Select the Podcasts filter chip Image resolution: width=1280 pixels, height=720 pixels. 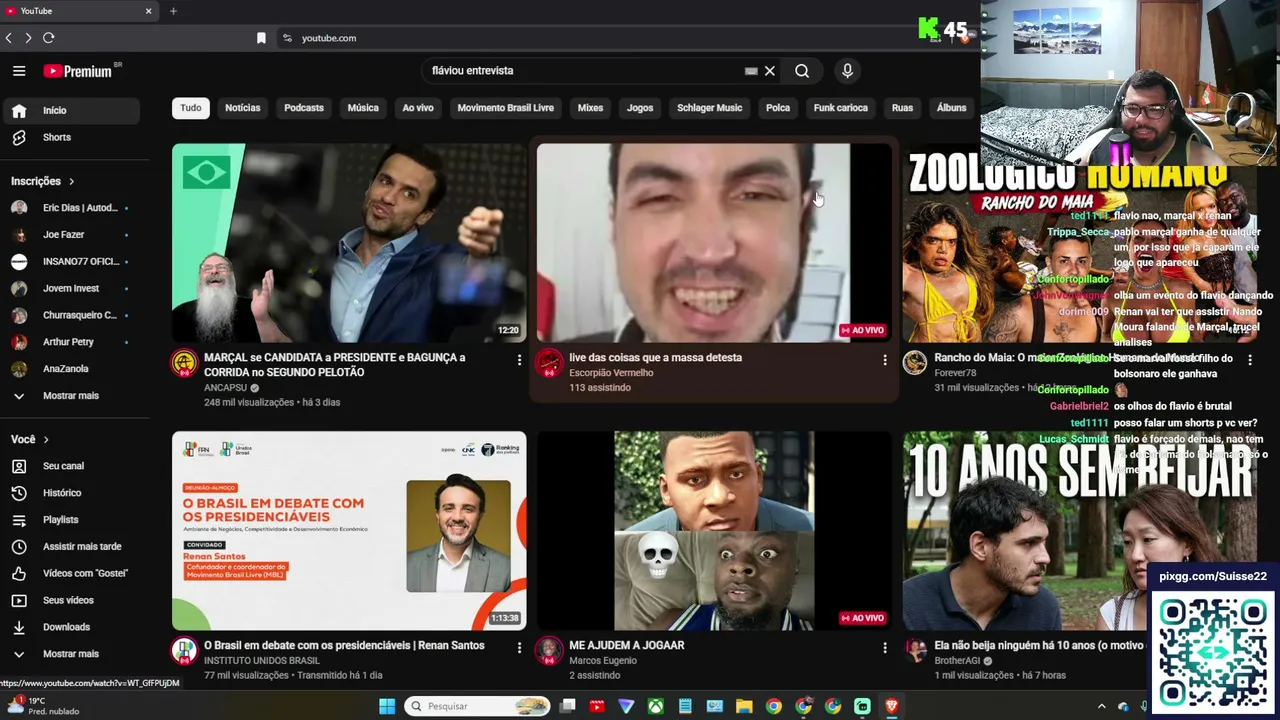304,108
